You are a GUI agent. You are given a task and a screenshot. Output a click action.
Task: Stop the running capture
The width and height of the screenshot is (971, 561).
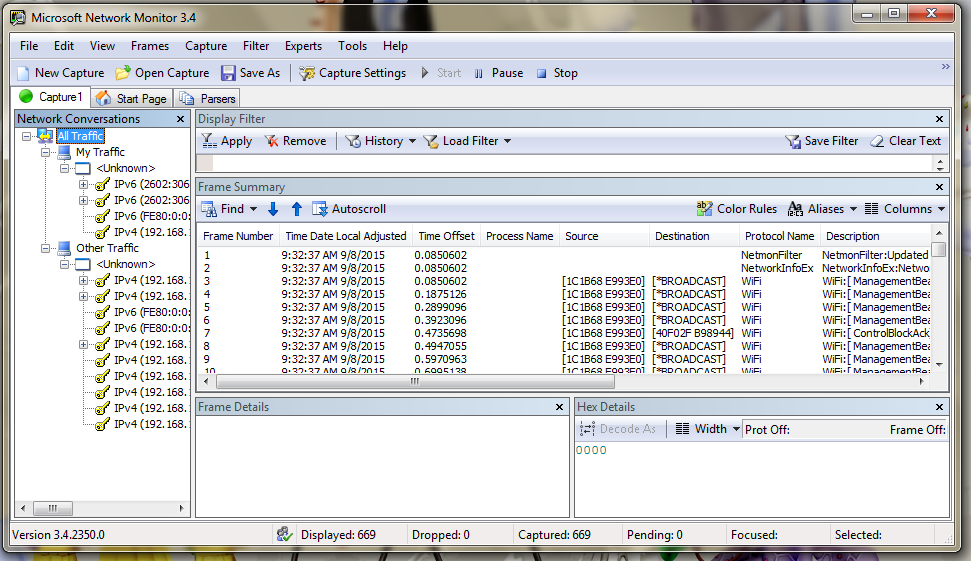[557, 73]
